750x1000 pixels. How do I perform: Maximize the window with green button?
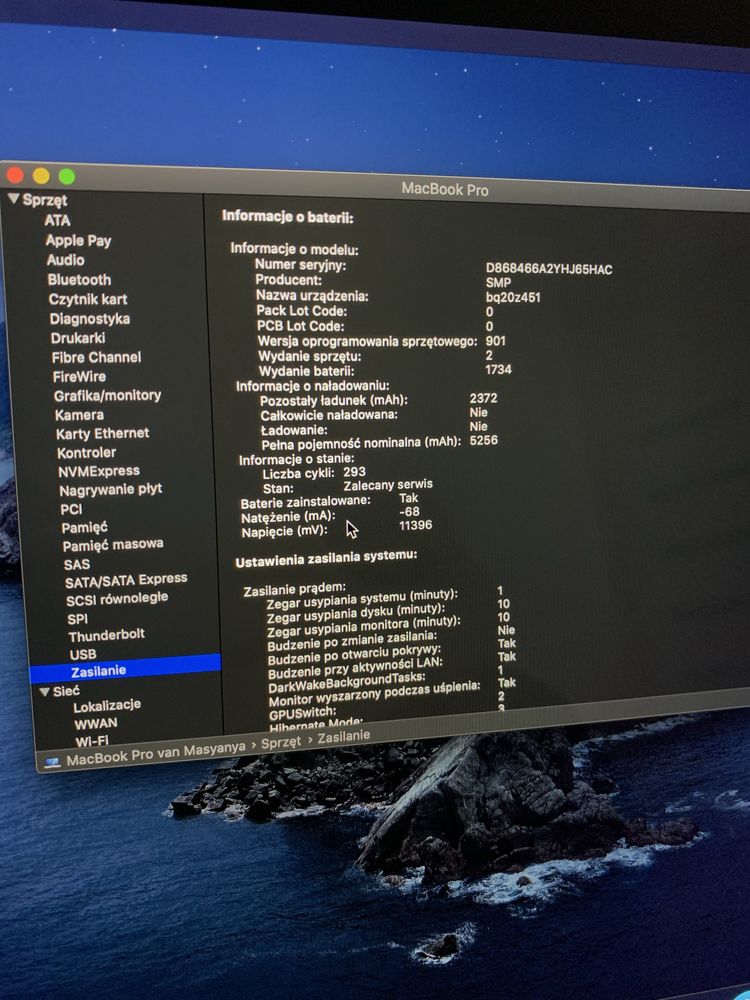click(x=67, y=176)
